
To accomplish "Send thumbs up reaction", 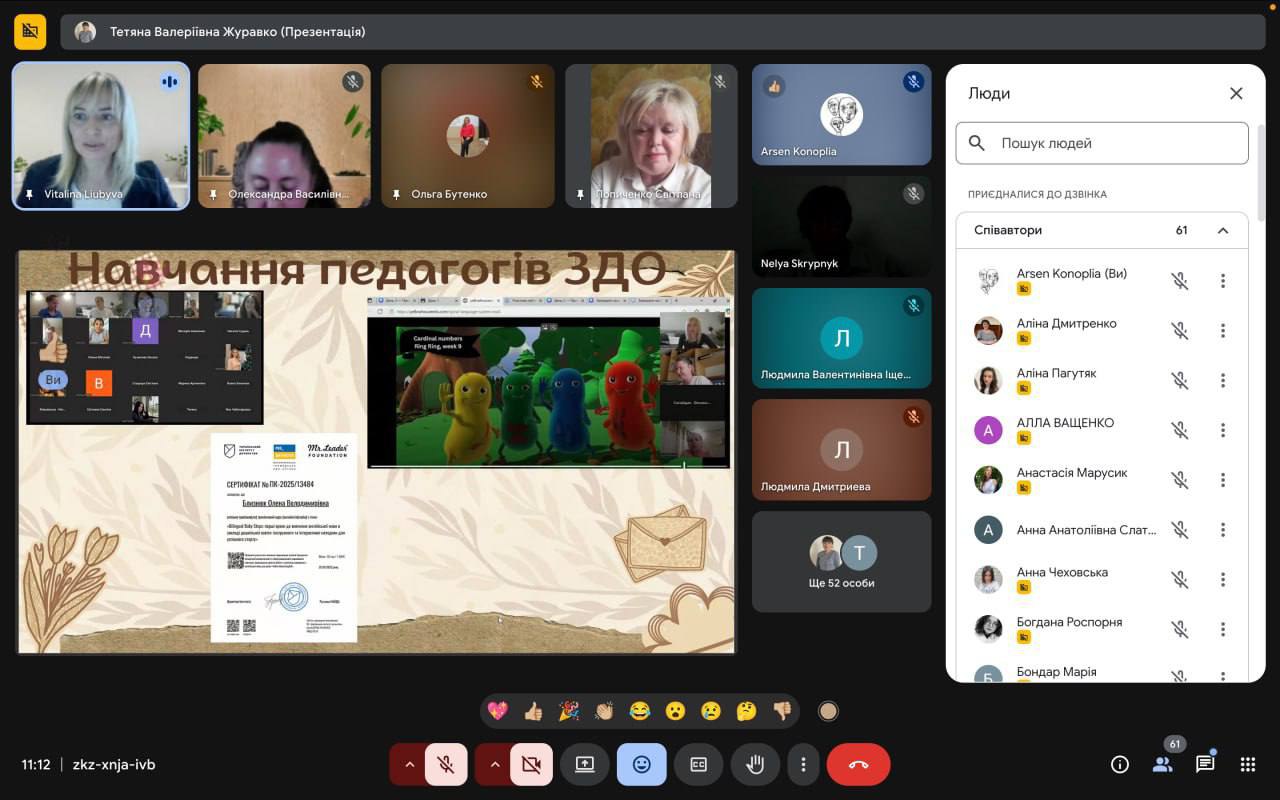I will pos(533,711).
